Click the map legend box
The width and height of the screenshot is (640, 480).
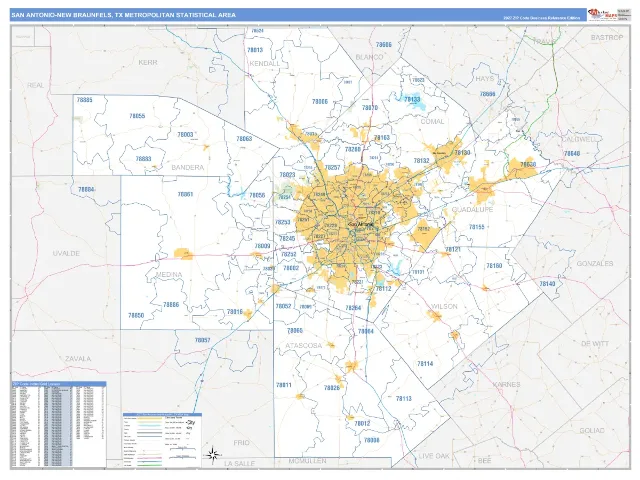[x=162, y=439]
